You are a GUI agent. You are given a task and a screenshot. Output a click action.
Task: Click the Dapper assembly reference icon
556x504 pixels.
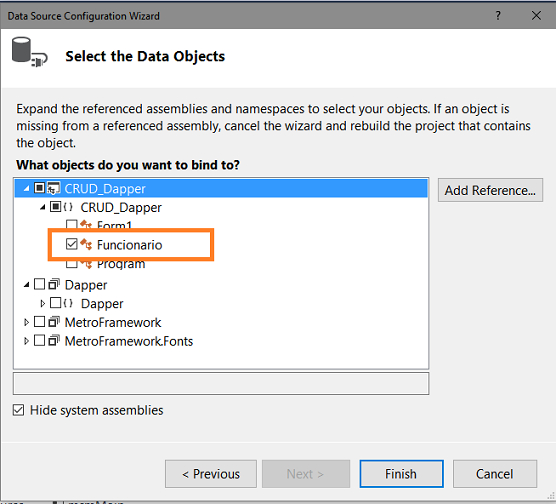54,284
